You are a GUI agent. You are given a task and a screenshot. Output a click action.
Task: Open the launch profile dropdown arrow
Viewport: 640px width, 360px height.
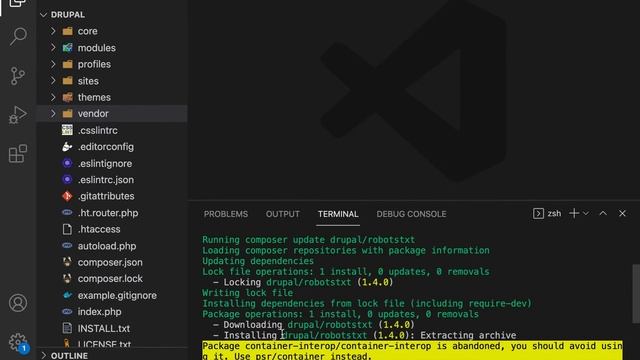[586, 213]
